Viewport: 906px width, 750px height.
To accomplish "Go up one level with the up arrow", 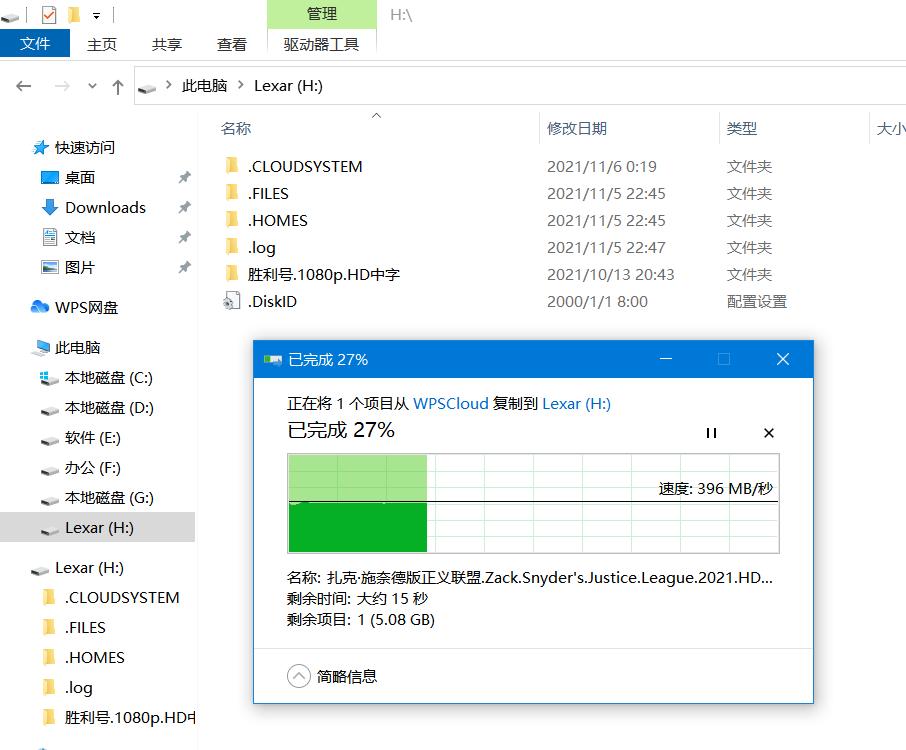I will (x=117, y=86).
